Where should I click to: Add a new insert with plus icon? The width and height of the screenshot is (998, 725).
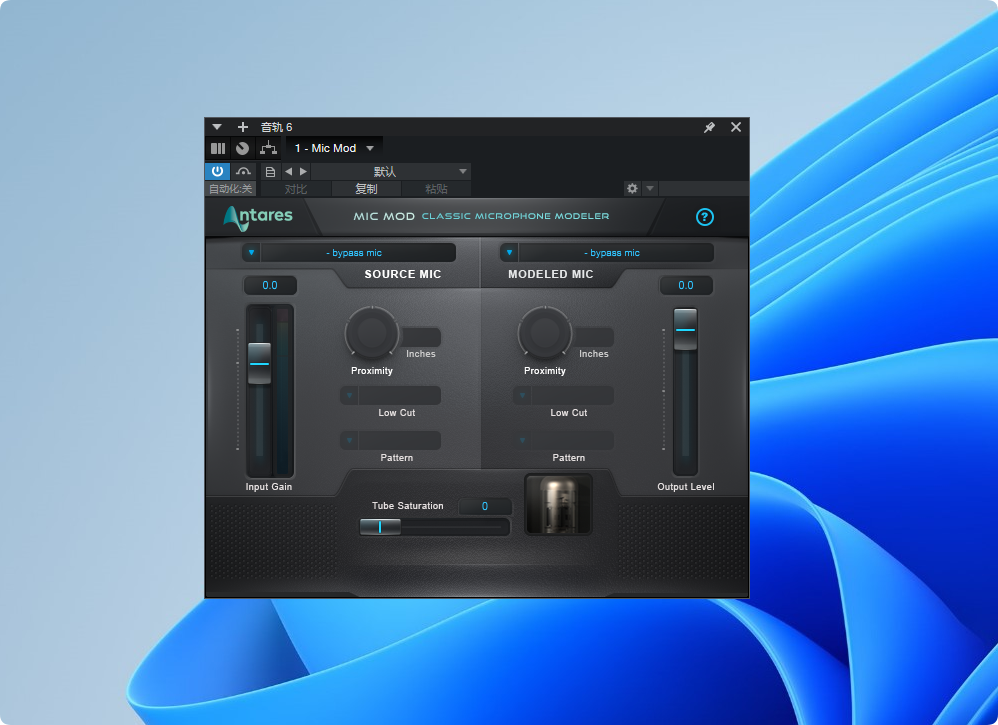point(242,127)
